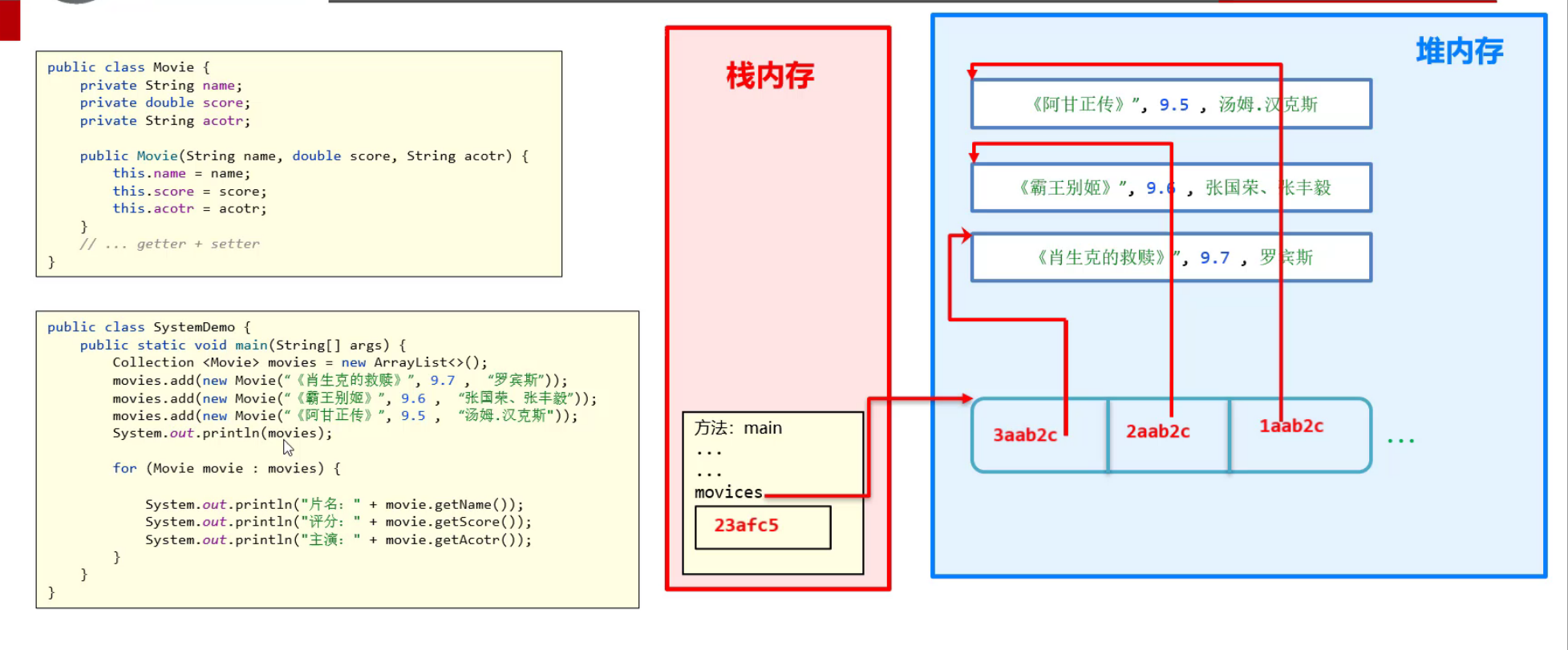
Task: Click the private String acotr line
Action: pos(164,120)
